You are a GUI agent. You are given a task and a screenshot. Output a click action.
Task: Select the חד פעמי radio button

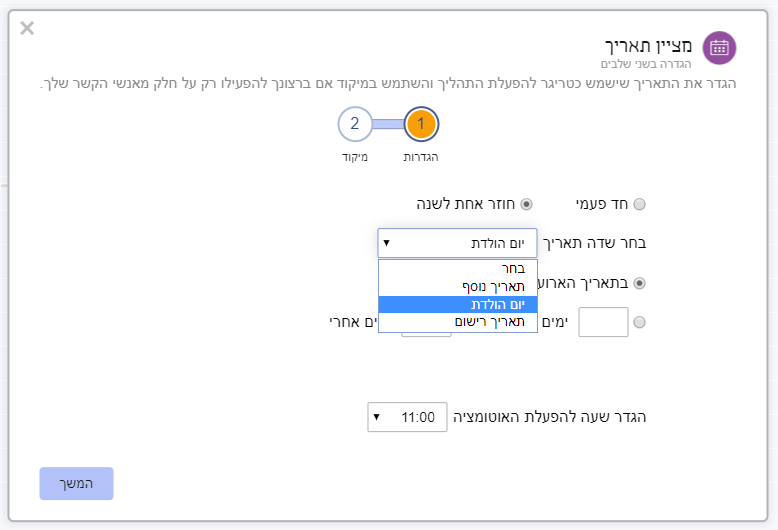coord(640,204)
